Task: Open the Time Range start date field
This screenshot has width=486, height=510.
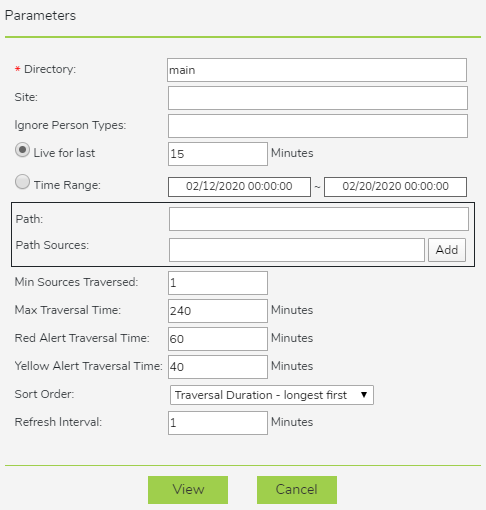Action: (239, 187)
